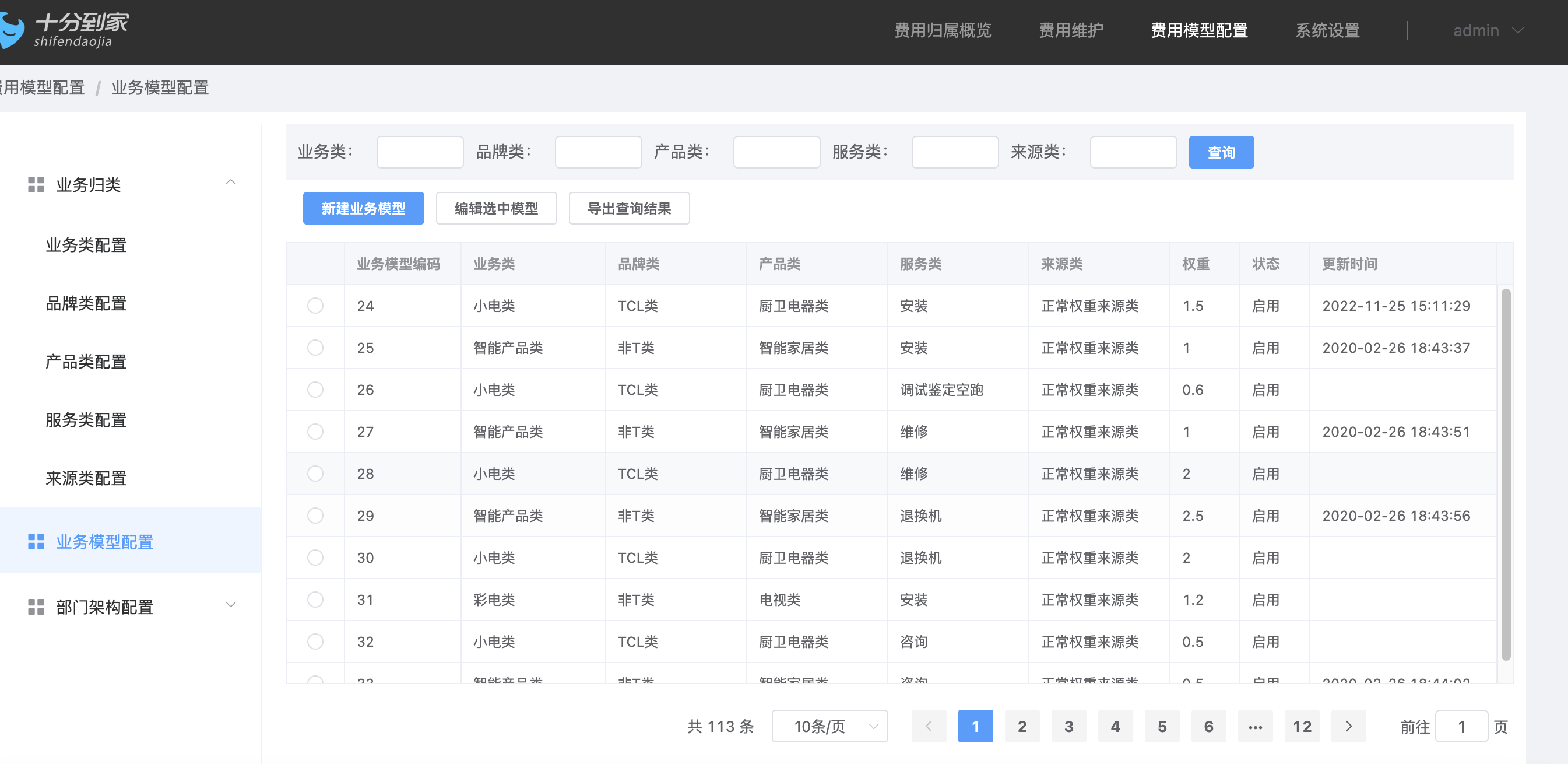The height and width of the screenshot is (764, 1568).
Task: Go to page 4
Action: [1115, 726]
